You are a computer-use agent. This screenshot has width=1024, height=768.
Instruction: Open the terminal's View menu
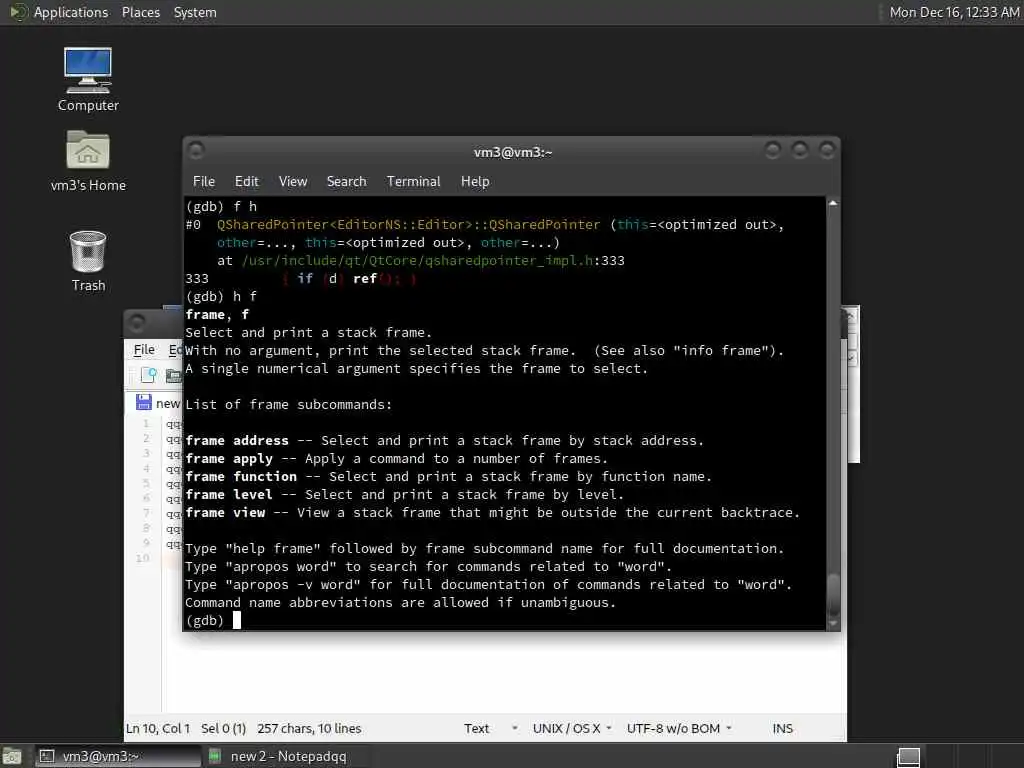[293, 182]
